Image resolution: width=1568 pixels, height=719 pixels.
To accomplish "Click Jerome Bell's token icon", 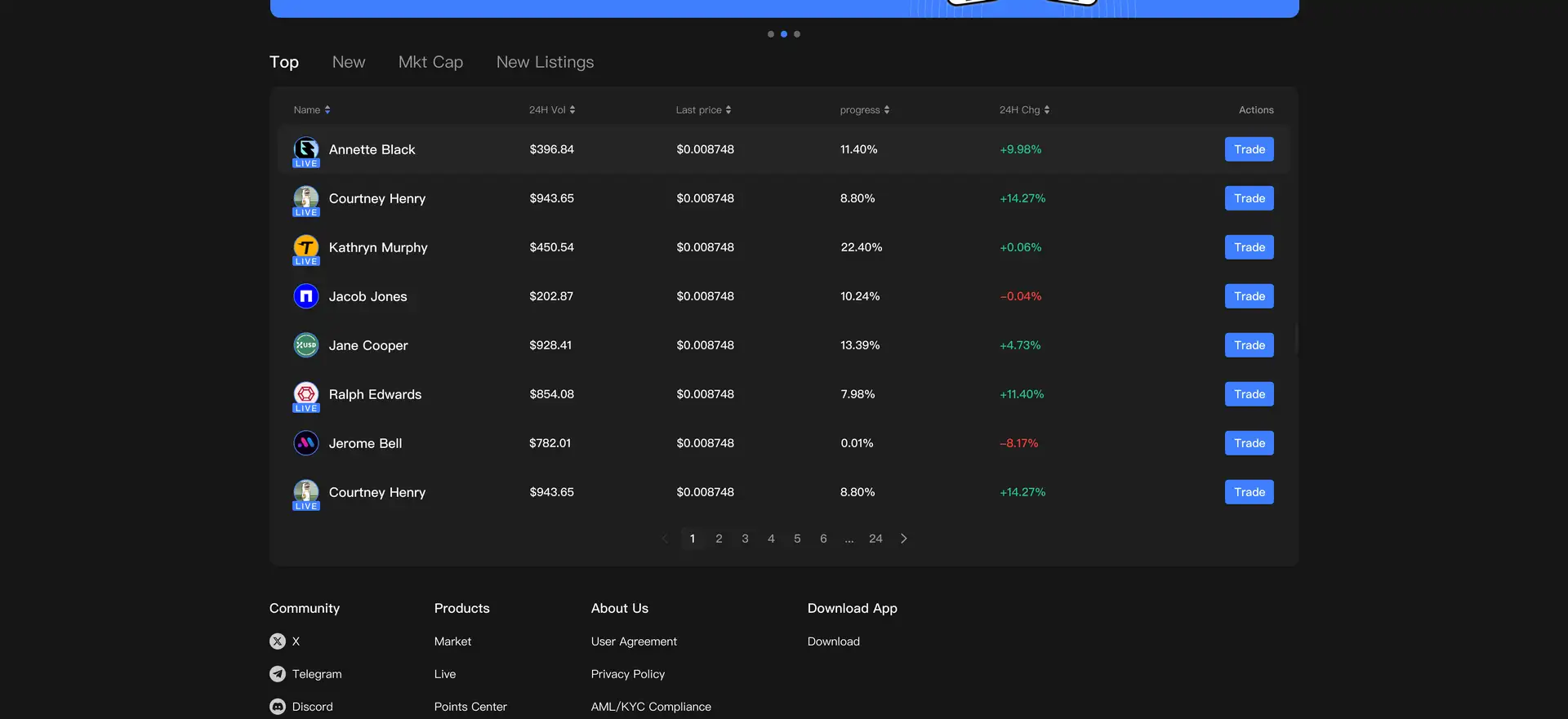I will pyautogui.click(x=306, y=442).
